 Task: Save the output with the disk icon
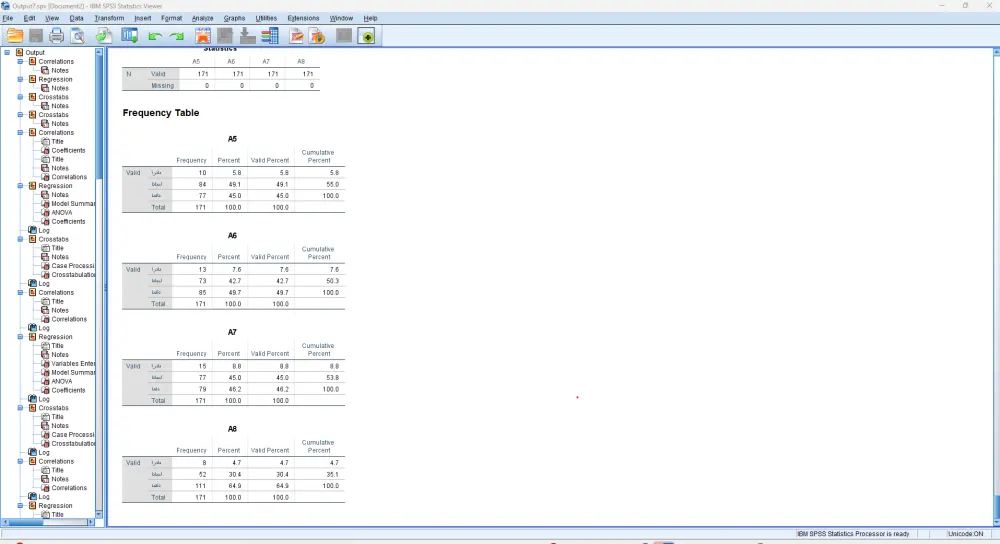36,36
